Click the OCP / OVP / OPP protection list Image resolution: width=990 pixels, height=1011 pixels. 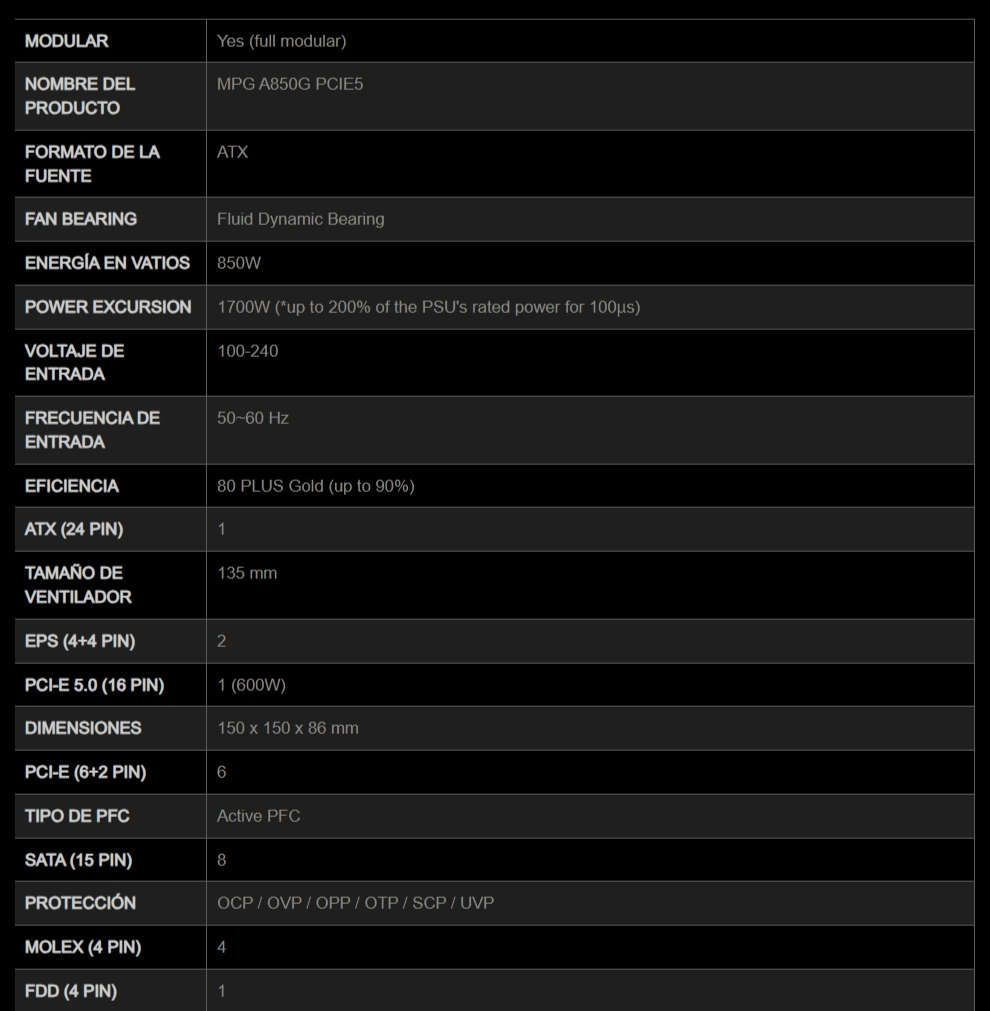[x=355, y=903]
